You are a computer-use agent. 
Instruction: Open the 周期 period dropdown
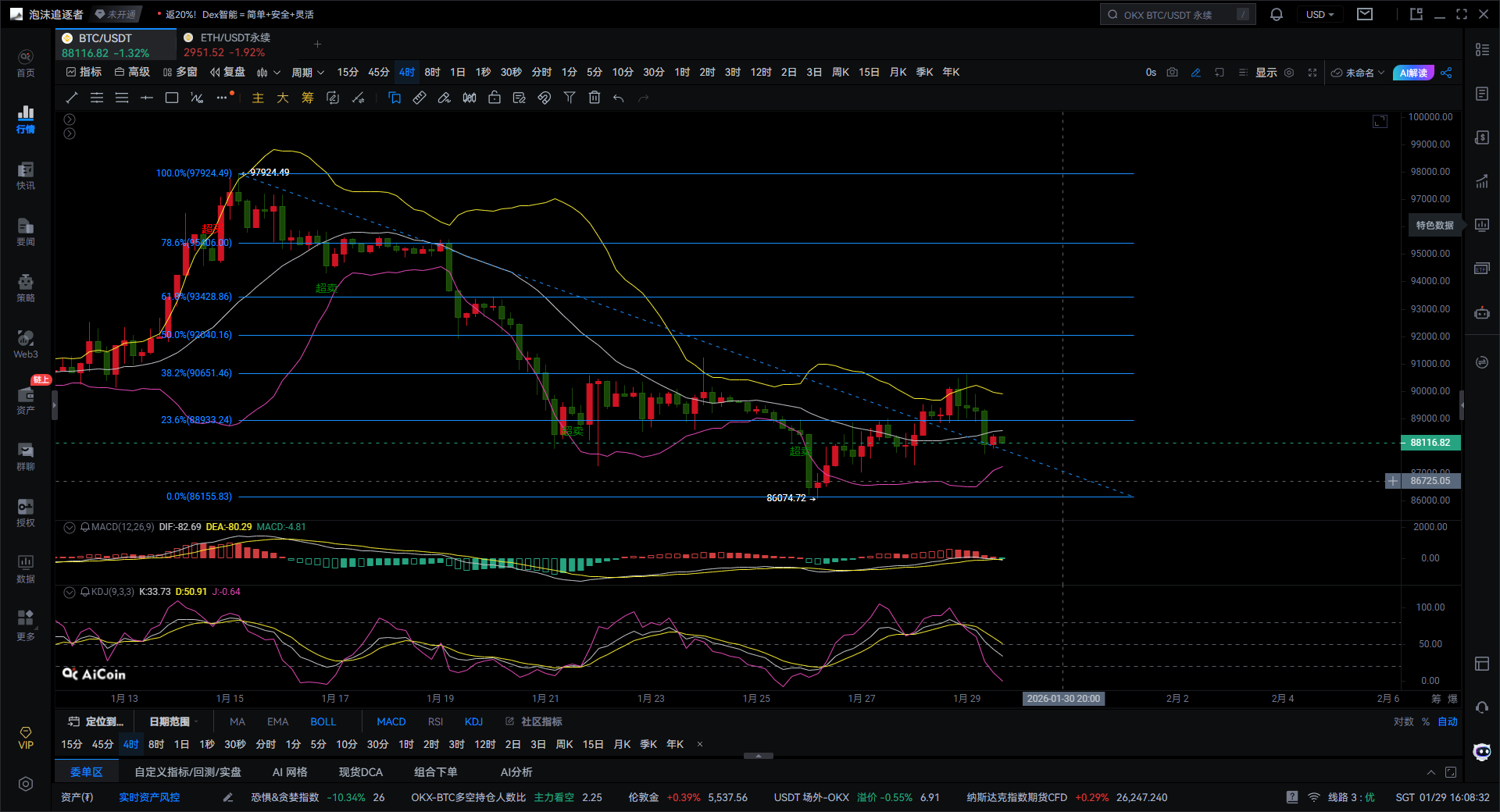coord(307,73)
